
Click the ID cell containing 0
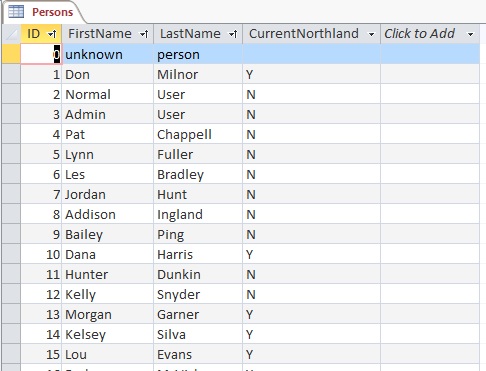[x=41, y=54]
